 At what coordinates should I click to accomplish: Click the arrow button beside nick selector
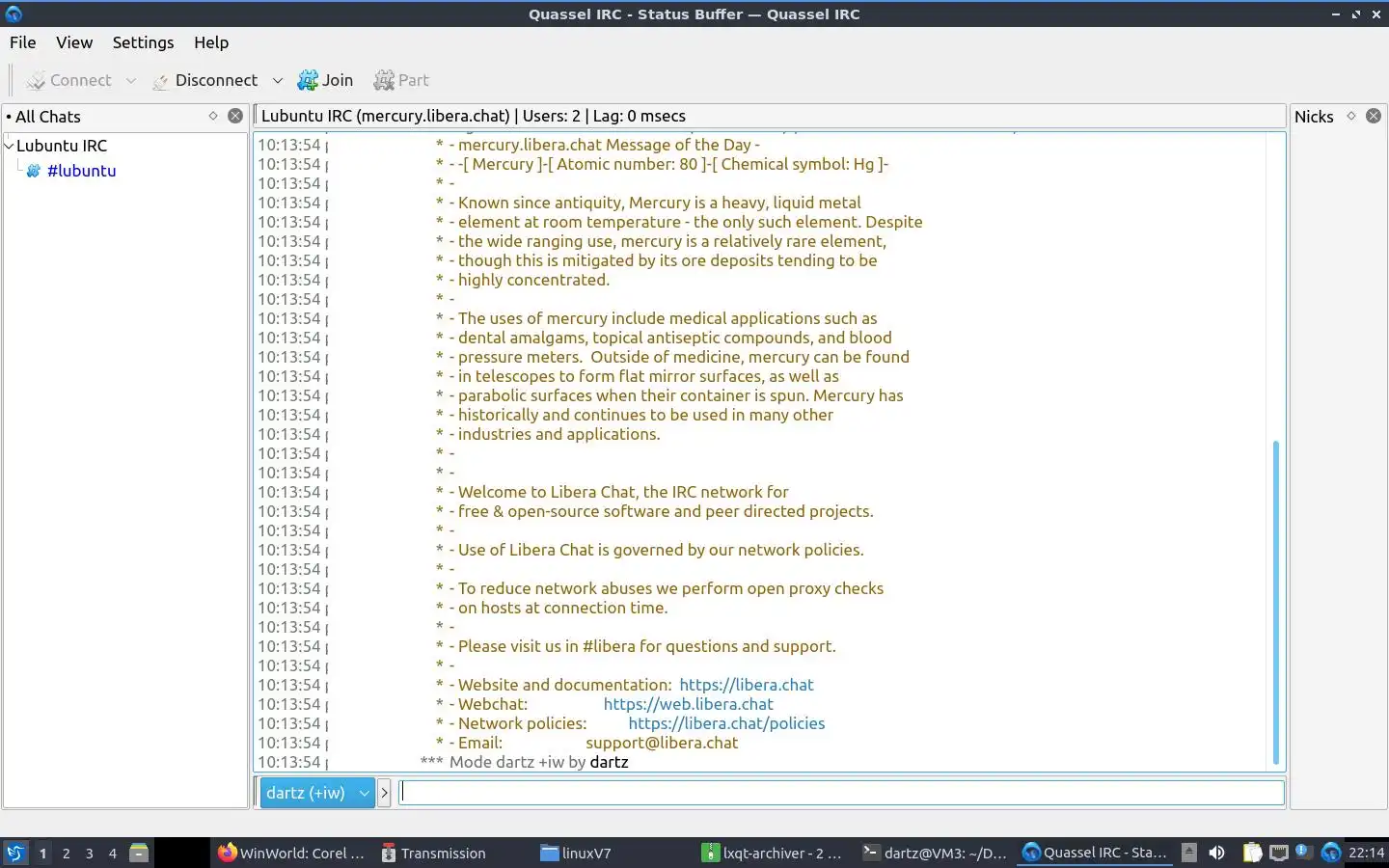click(x=384, y=793)
